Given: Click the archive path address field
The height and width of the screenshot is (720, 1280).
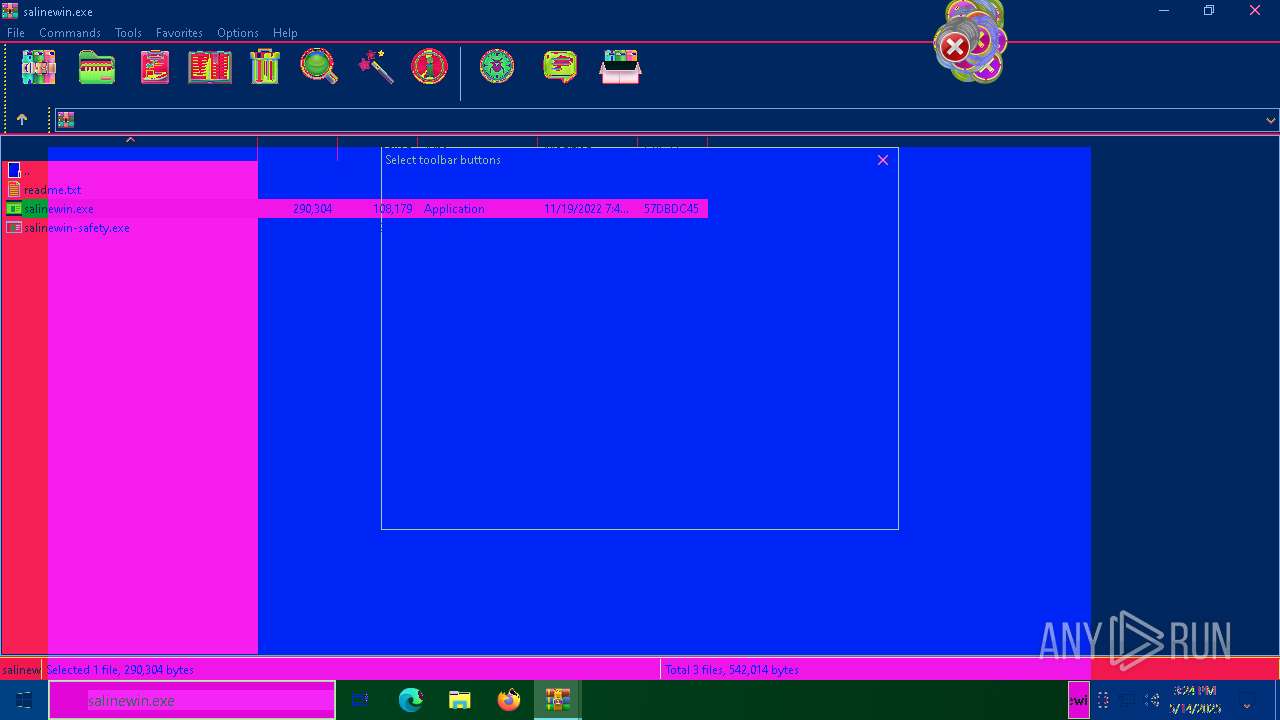Looking at the screenshot, I should click(667, 120).
